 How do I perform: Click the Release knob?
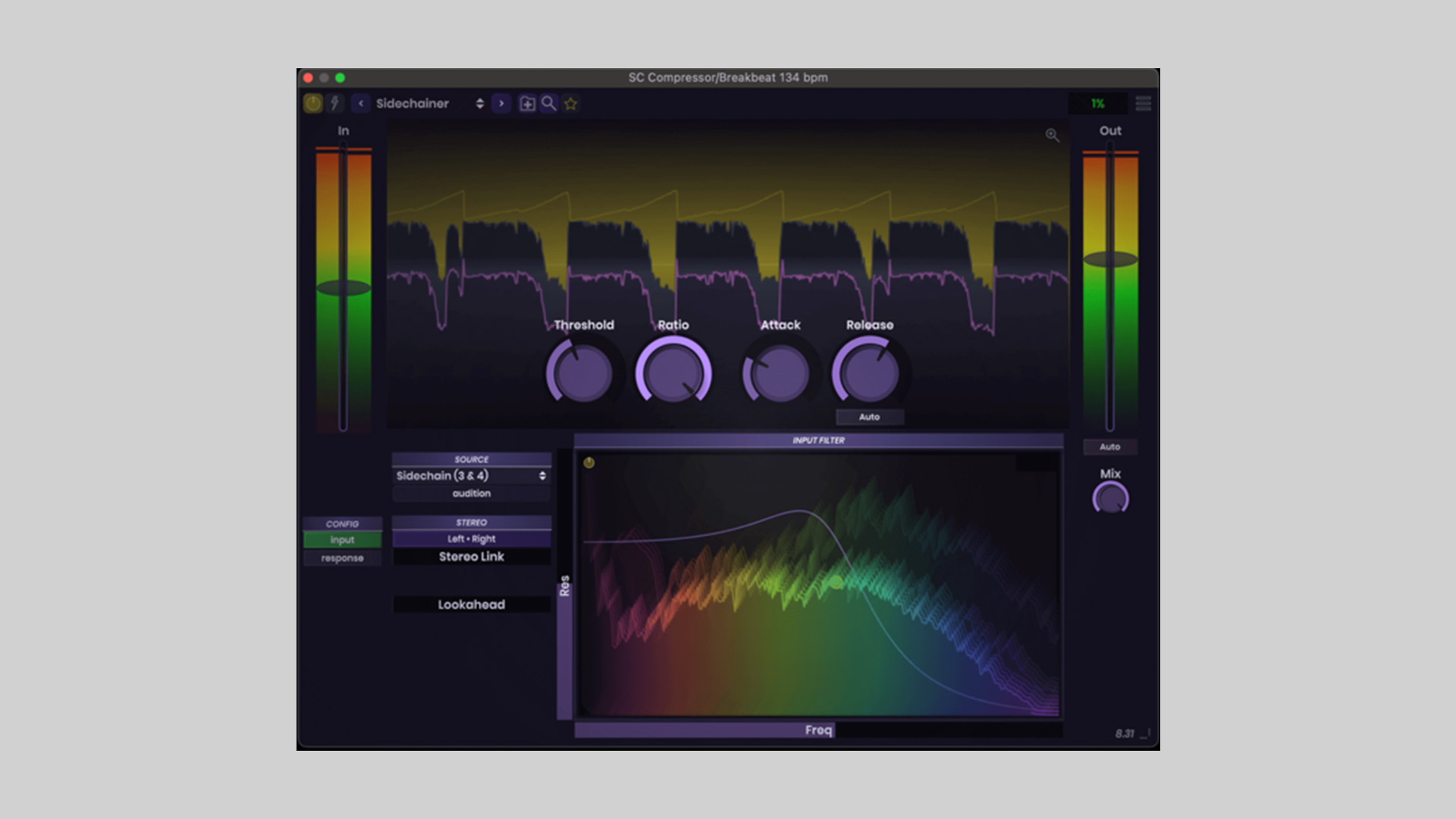click(870, 372)
